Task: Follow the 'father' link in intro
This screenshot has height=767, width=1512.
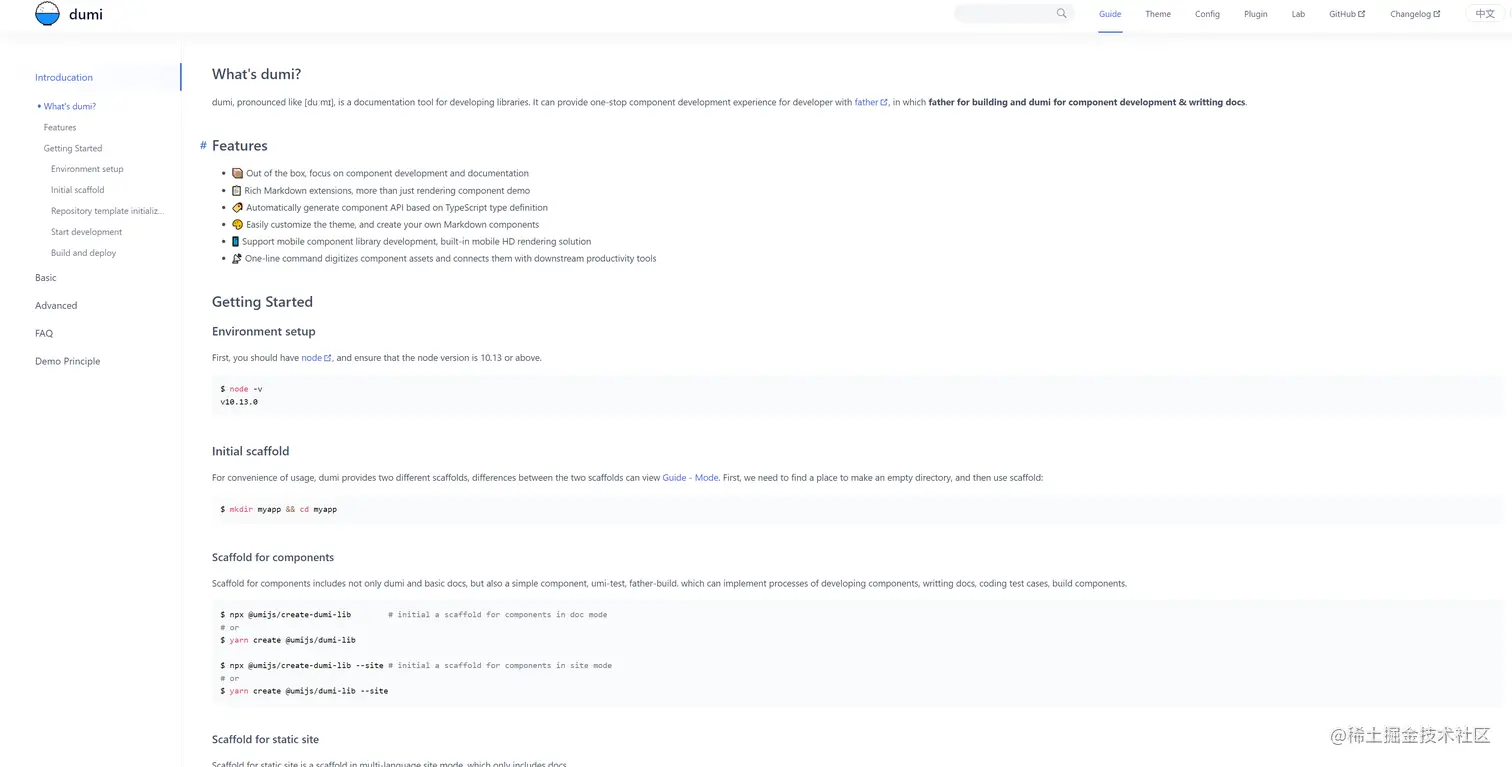Action: pos(866,103)
